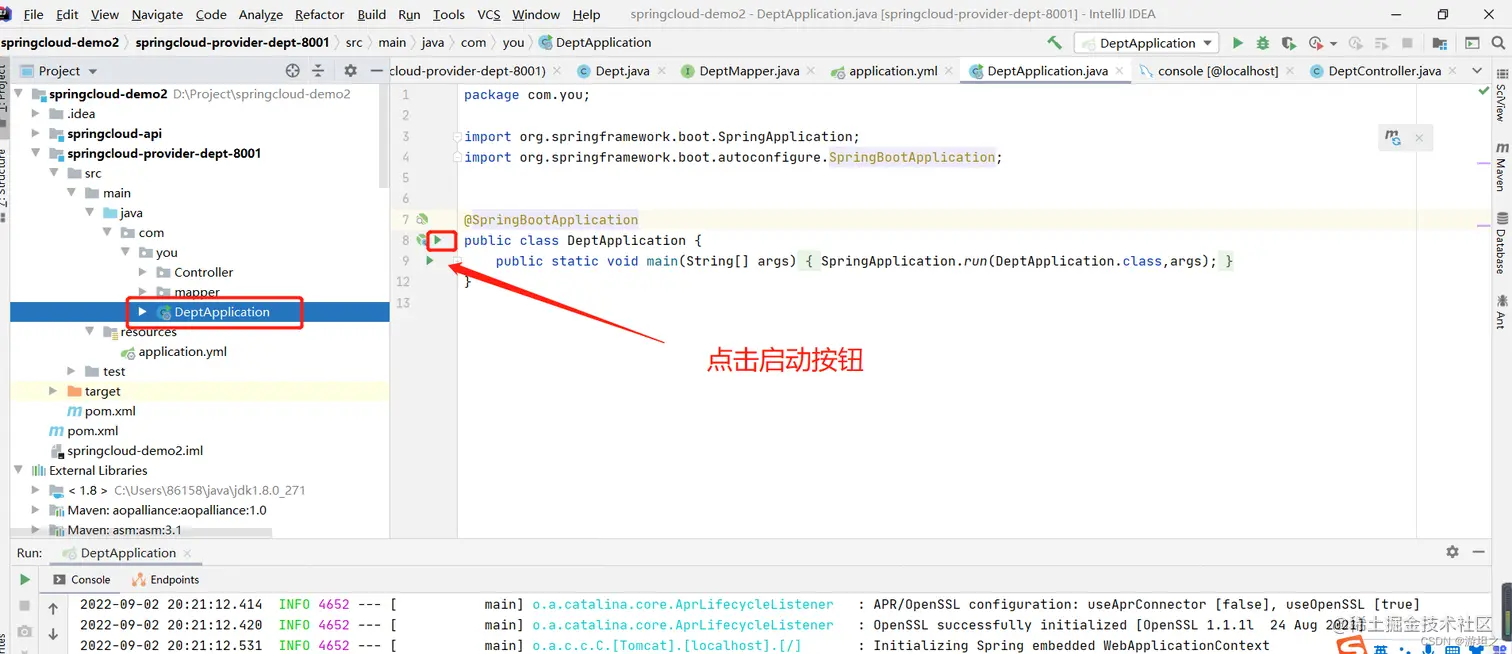Open Search Everywhere magnifier icon
This screenshot has width=1512, height=654.
pyautogui.click(x=1499, y=43)
